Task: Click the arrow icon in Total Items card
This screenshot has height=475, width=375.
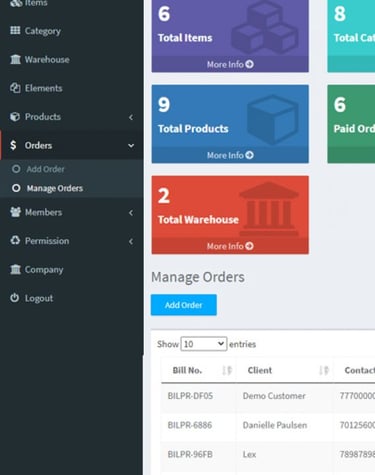Action: (249, 64)
